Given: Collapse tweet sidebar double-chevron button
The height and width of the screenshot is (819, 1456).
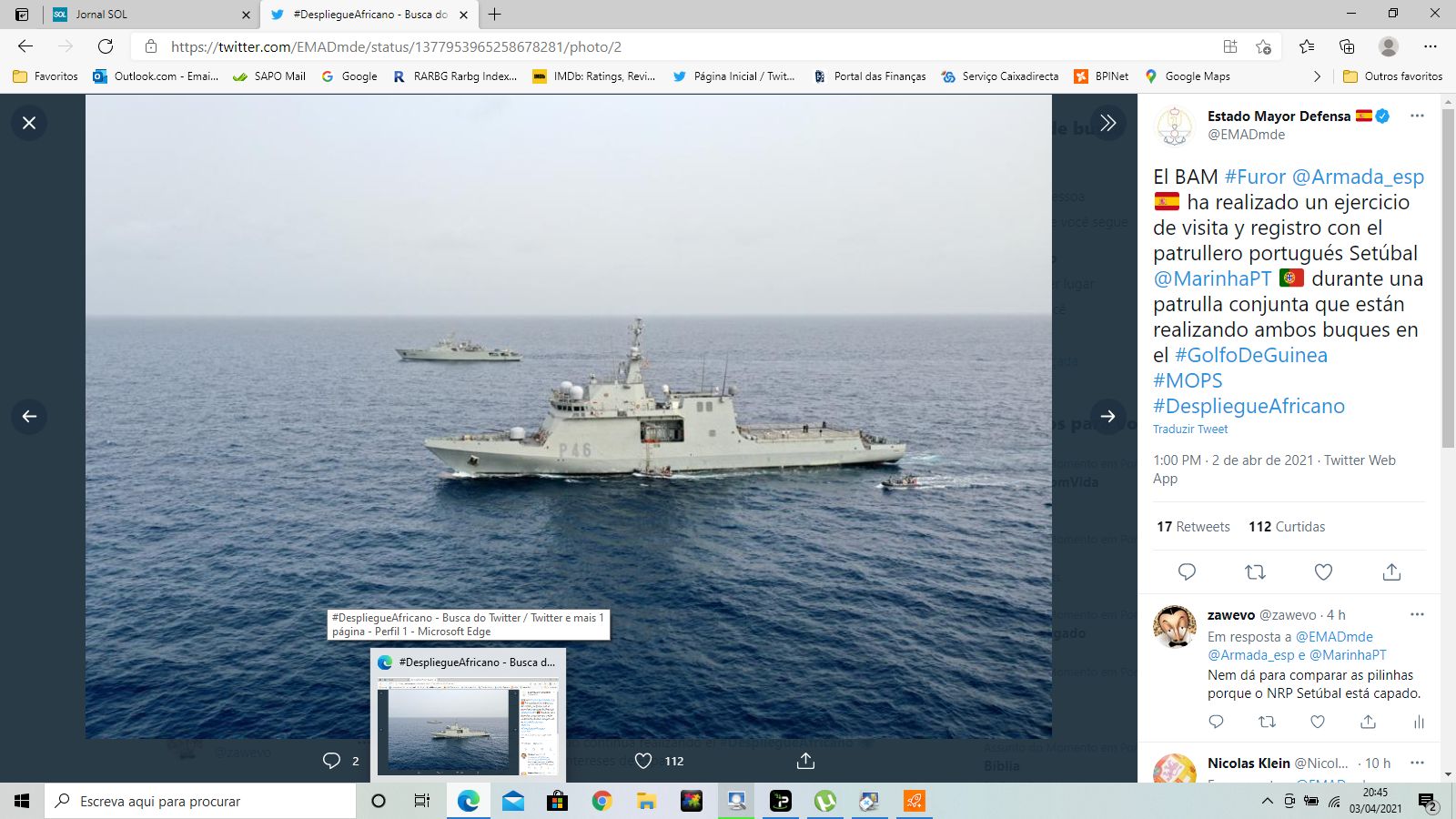Looking at the screenshot, I should point(1107,123).
